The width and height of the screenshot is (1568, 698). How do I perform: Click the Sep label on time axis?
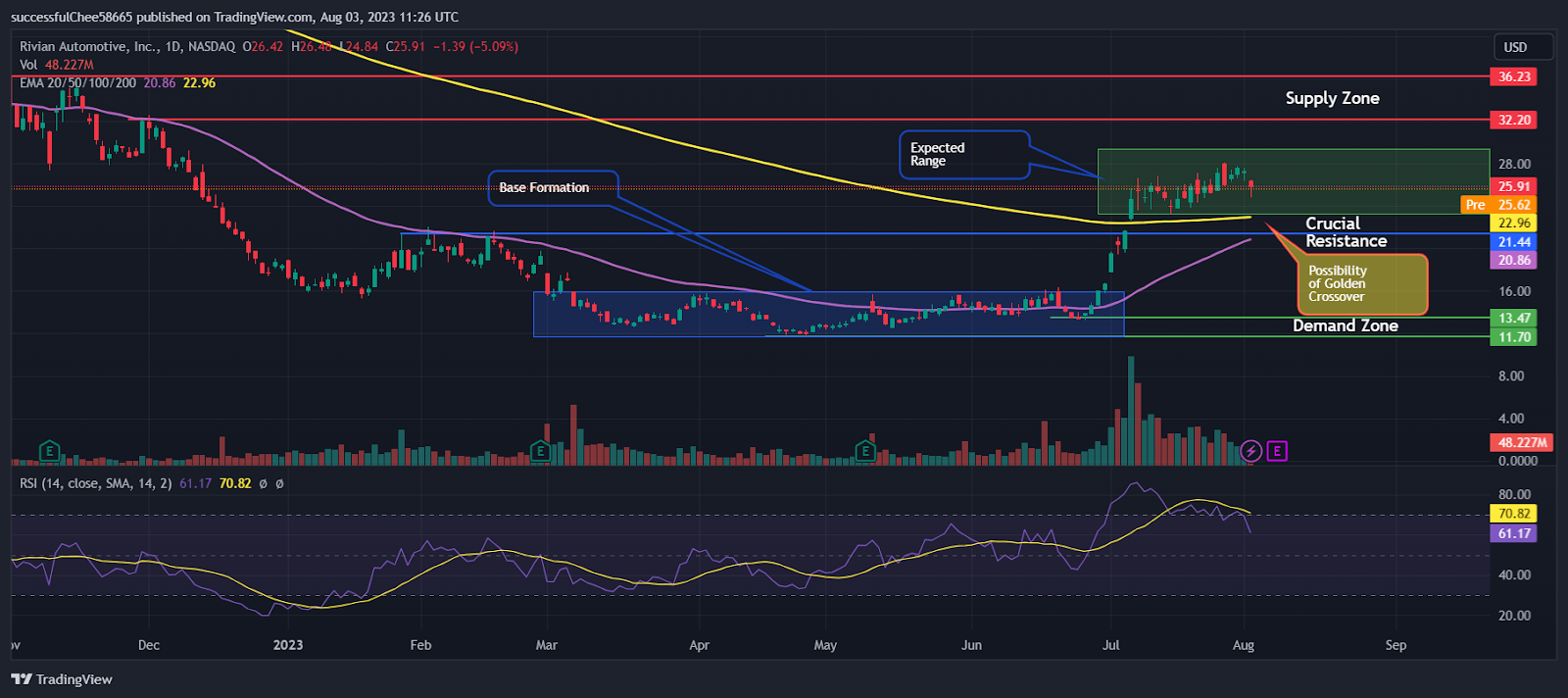tap(1396, 645)
